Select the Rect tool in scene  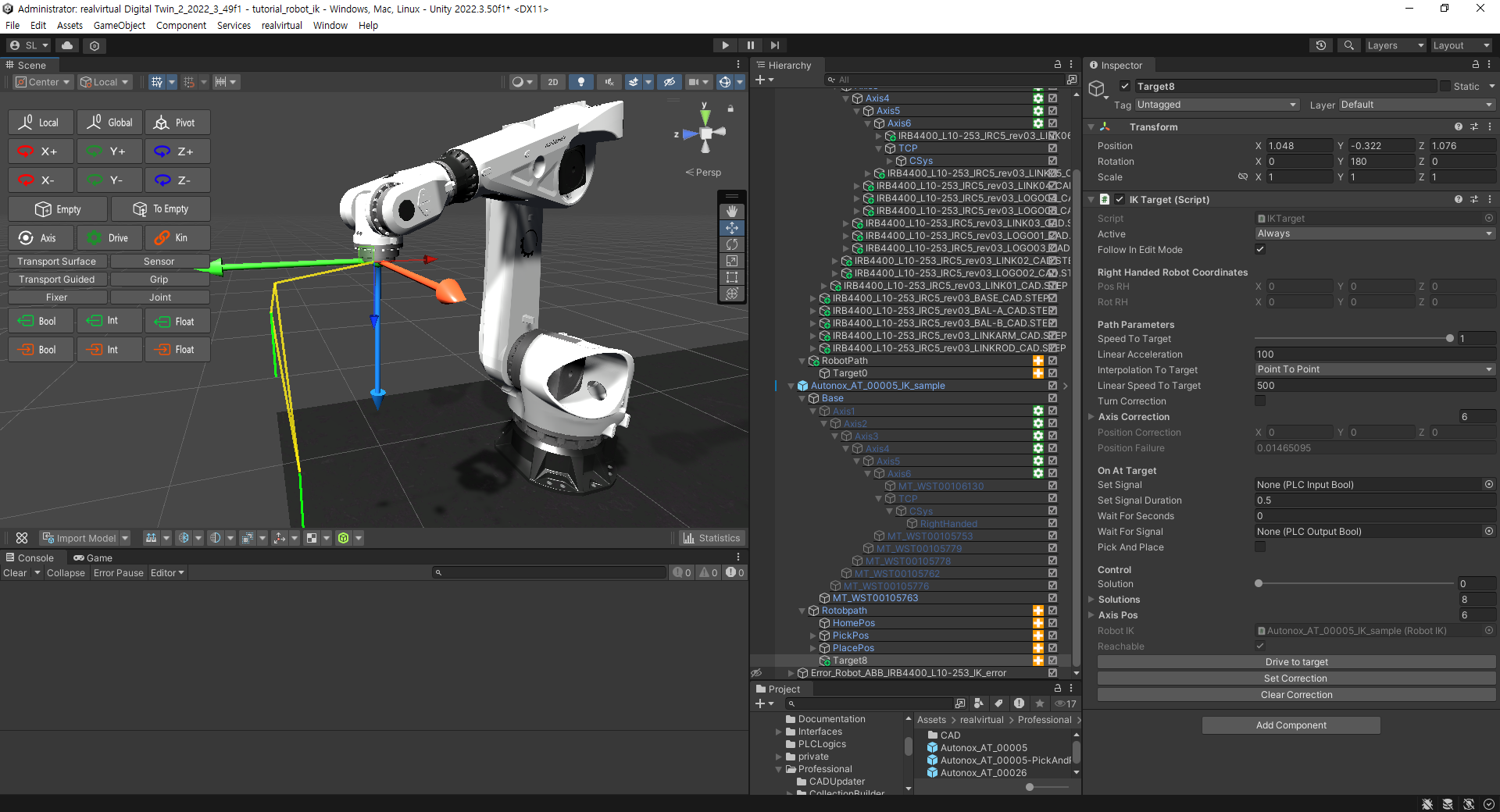coord(732,277)
